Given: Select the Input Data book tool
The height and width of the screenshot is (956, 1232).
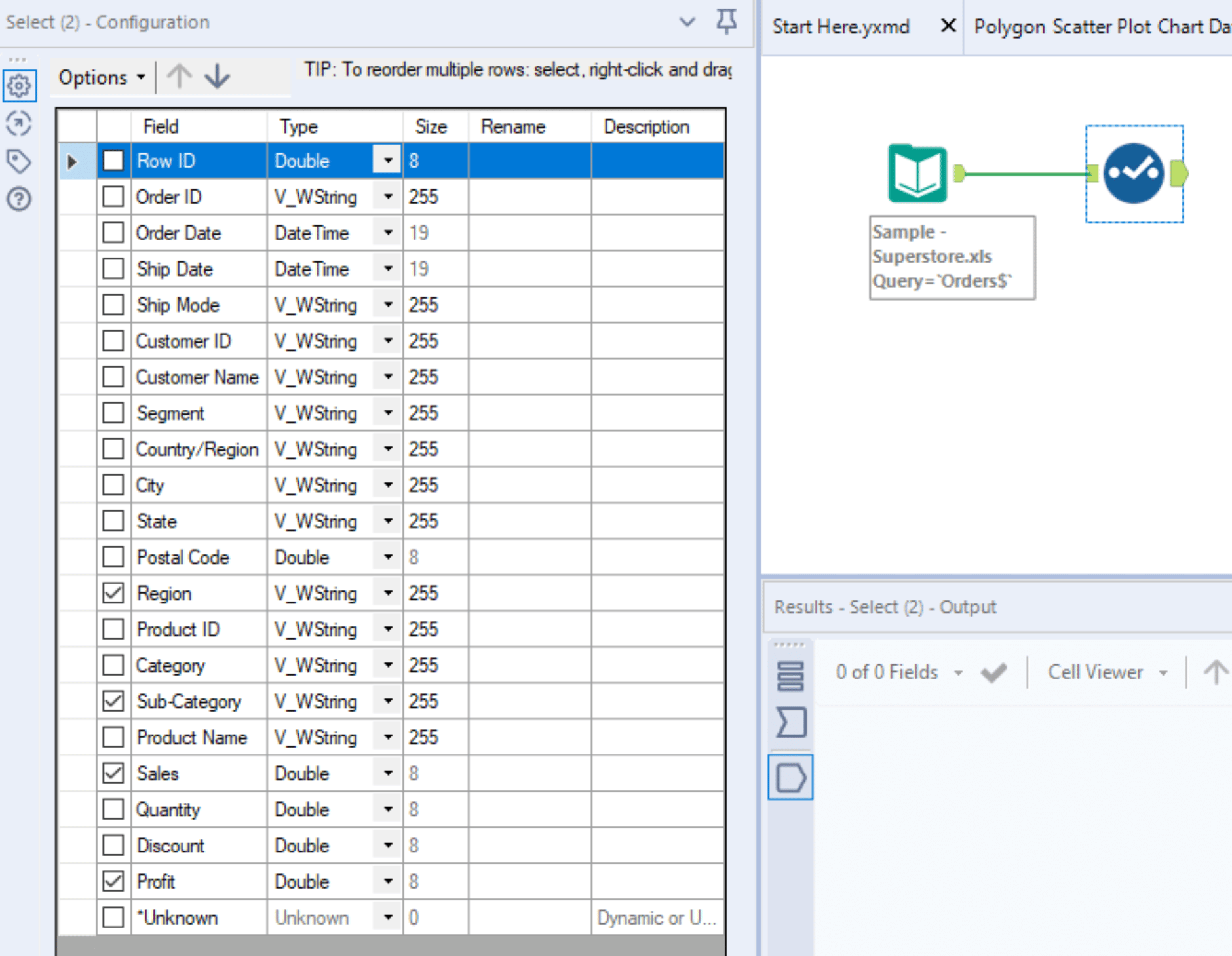Looking at the screenshot, I should 917,174.
